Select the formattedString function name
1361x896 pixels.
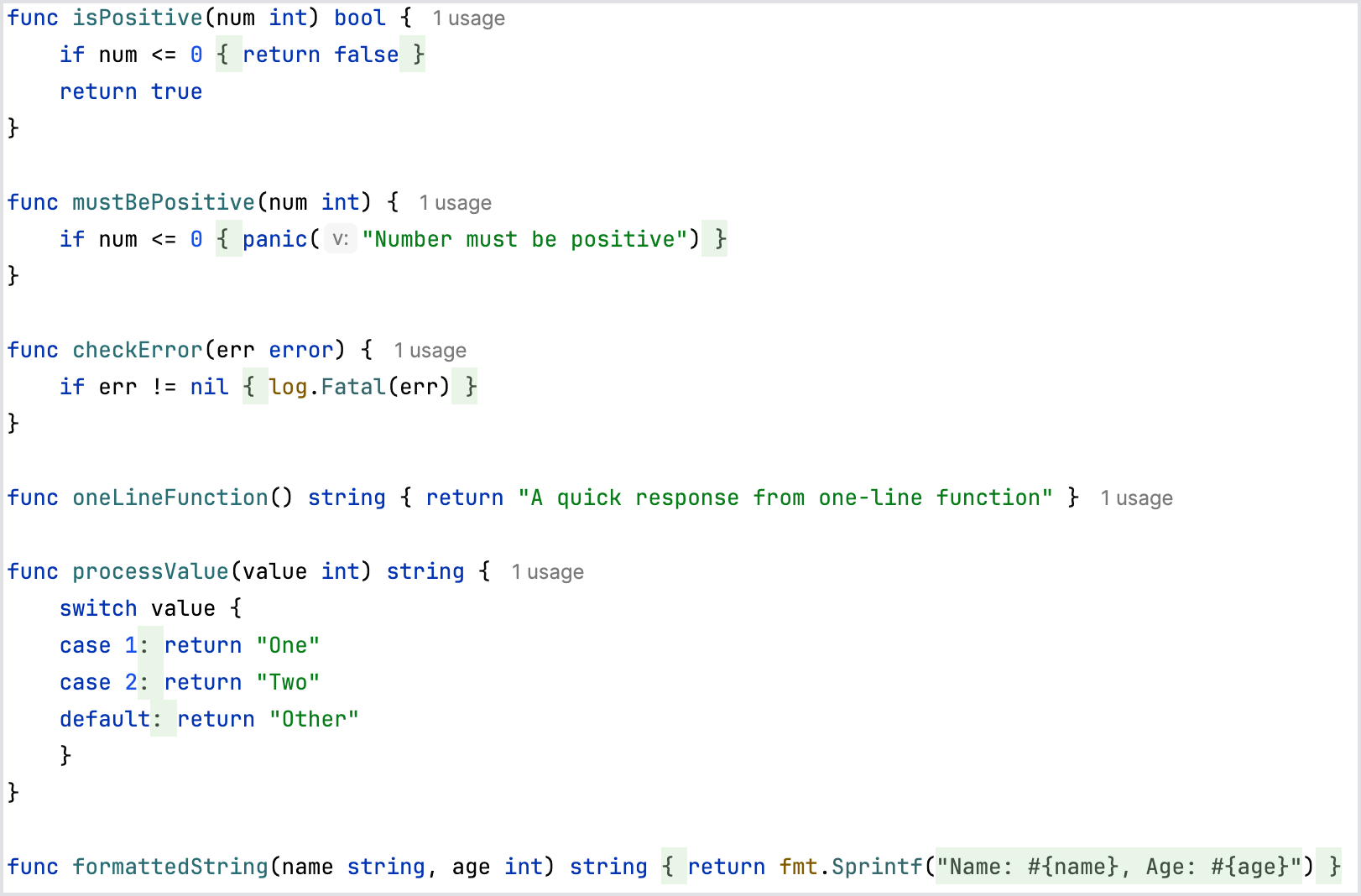170,867
